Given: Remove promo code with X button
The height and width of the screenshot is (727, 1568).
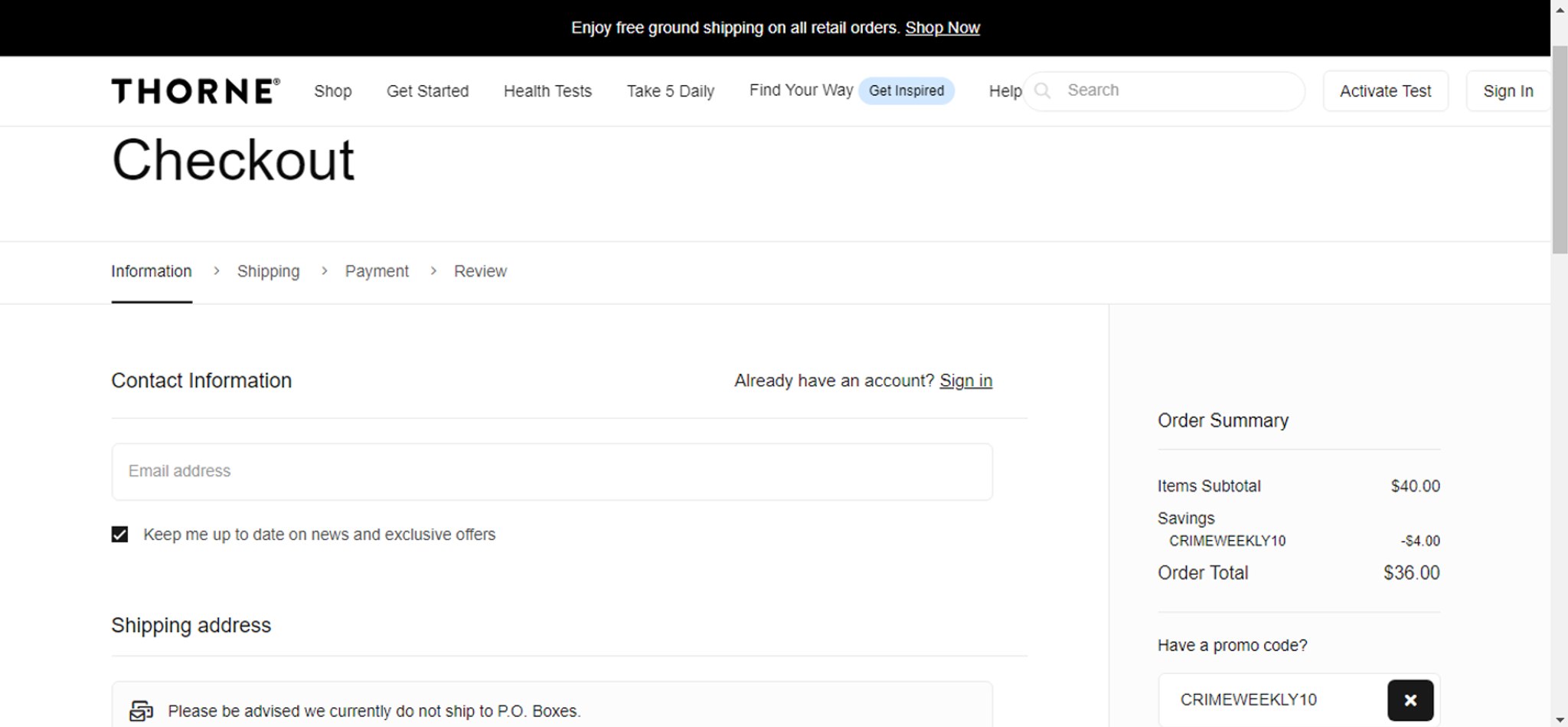Looking at the screenshot, I should coord(1410,700).
